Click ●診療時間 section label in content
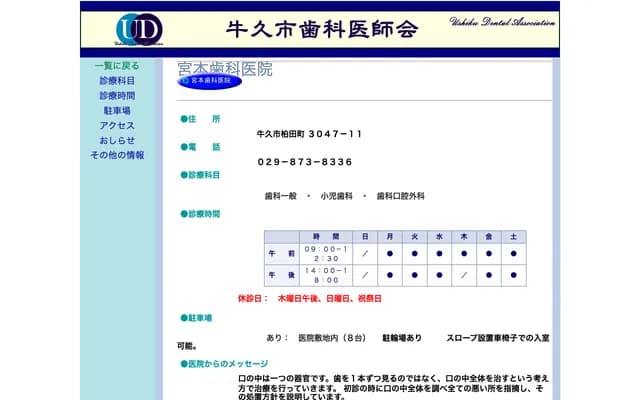This screenshot has height=400, width=640. pyautogui.click(x=200, y=214)
